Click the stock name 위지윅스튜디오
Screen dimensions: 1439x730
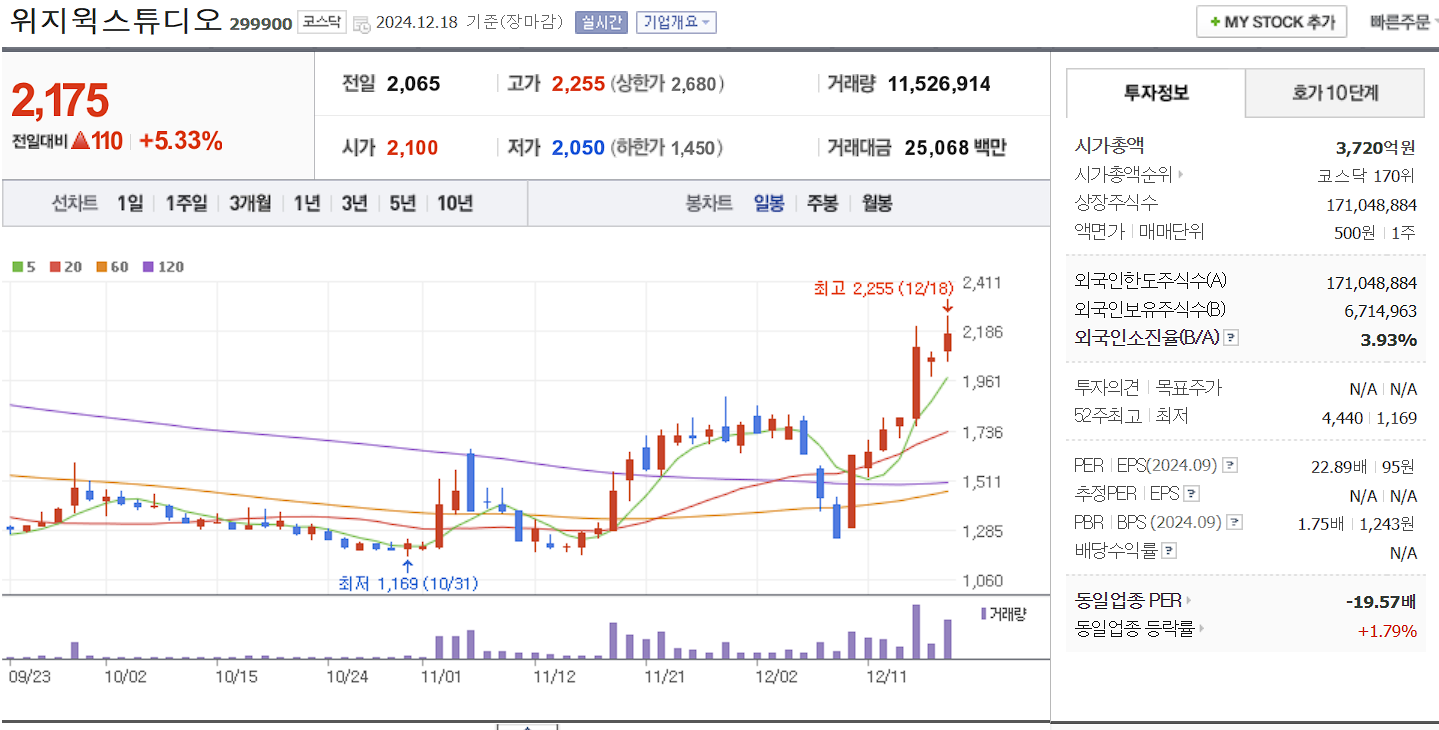(x=117, y=20)
